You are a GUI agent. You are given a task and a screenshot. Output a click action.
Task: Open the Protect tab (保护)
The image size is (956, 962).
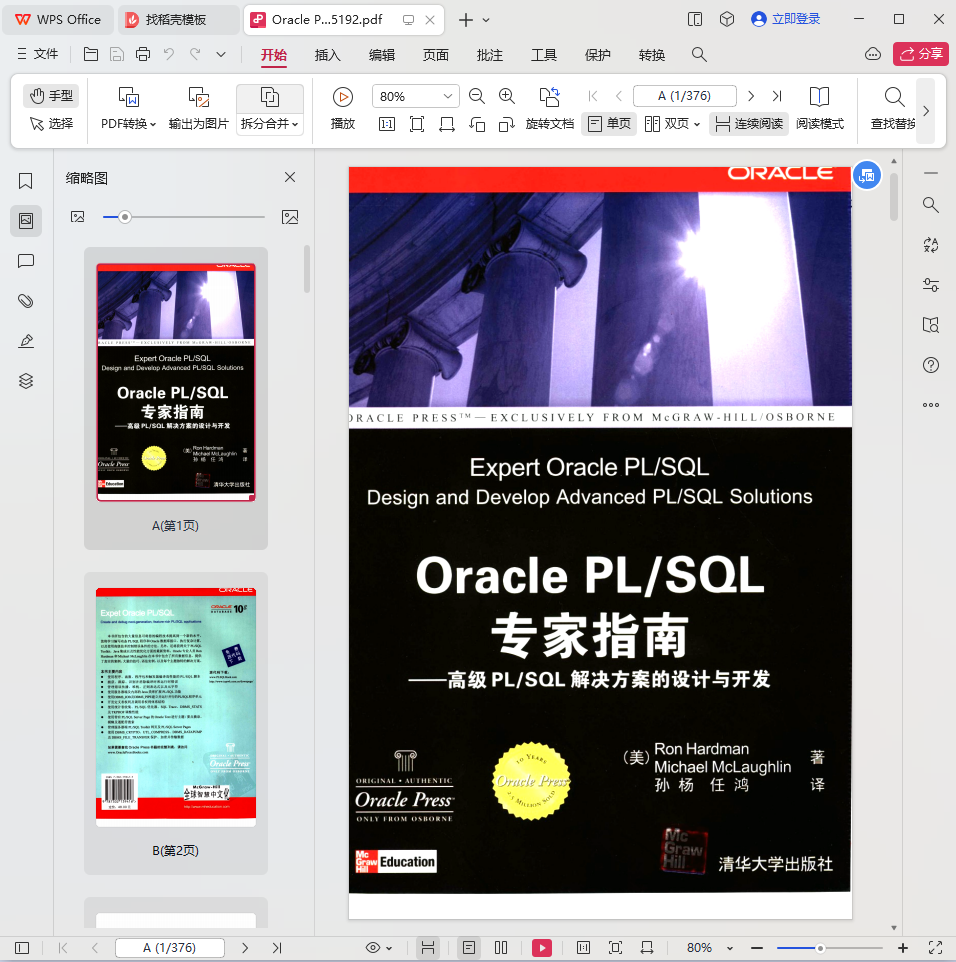(x=597, y=55)
